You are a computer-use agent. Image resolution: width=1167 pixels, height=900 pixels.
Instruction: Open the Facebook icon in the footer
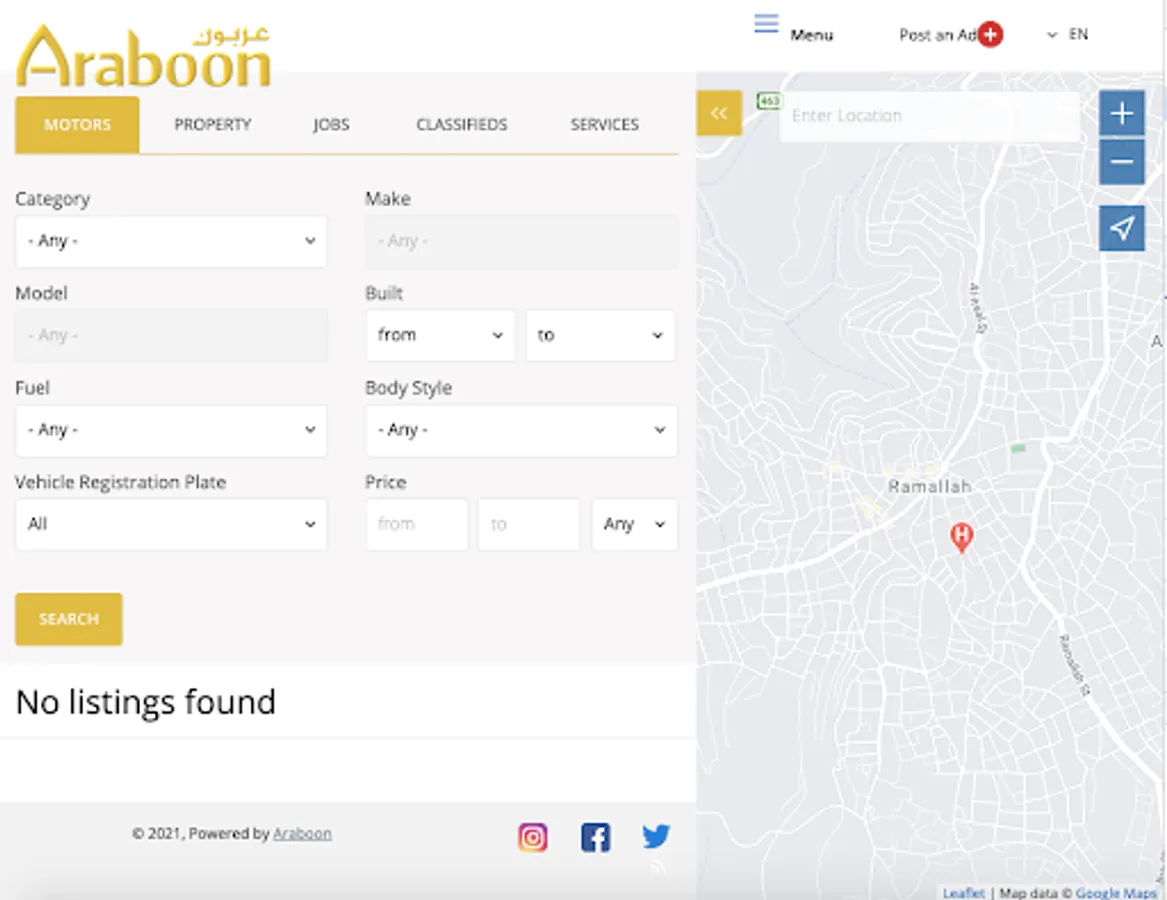pos(595,837)
